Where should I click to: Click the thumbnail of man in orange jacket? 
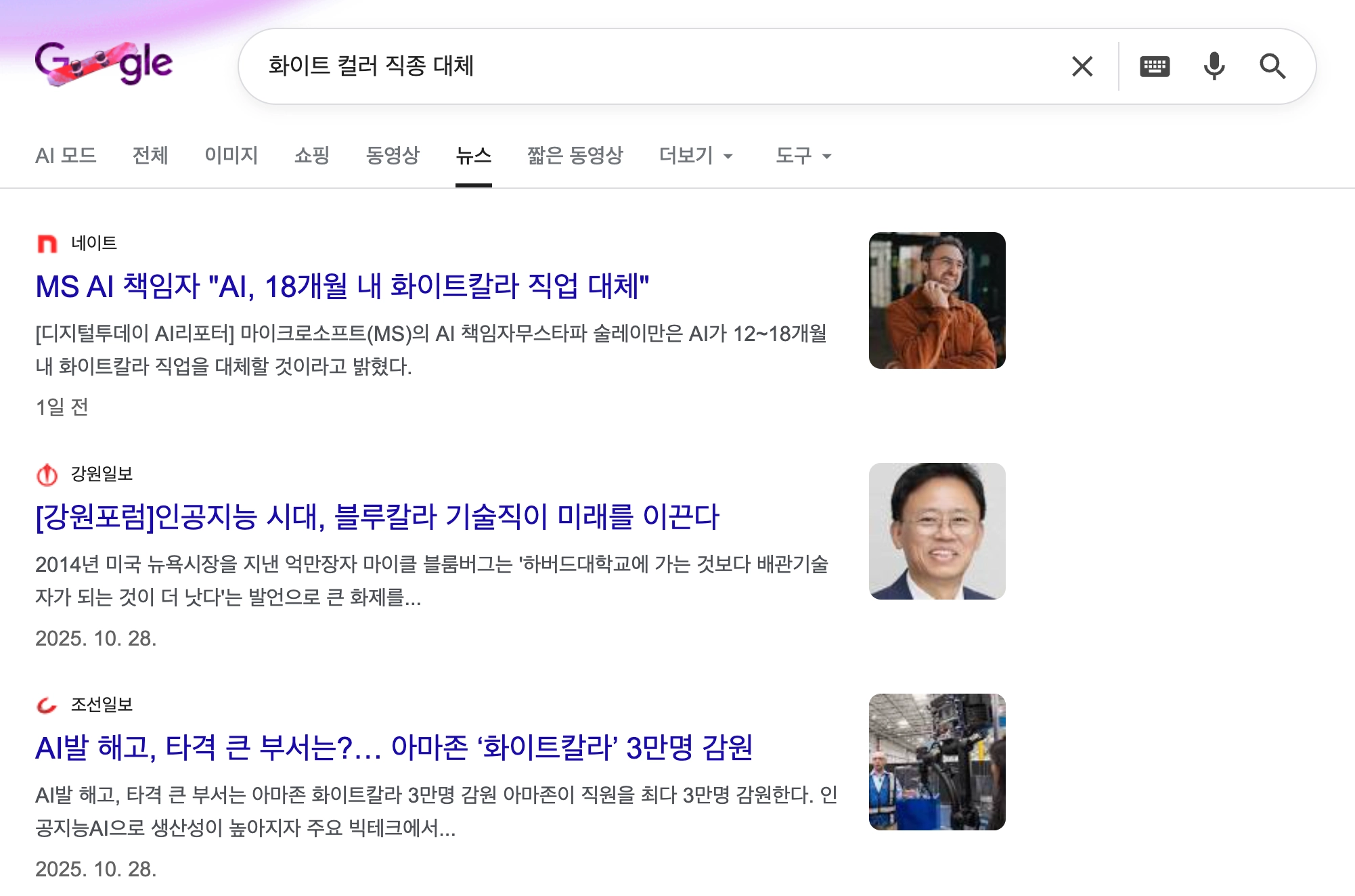point(937,300)
